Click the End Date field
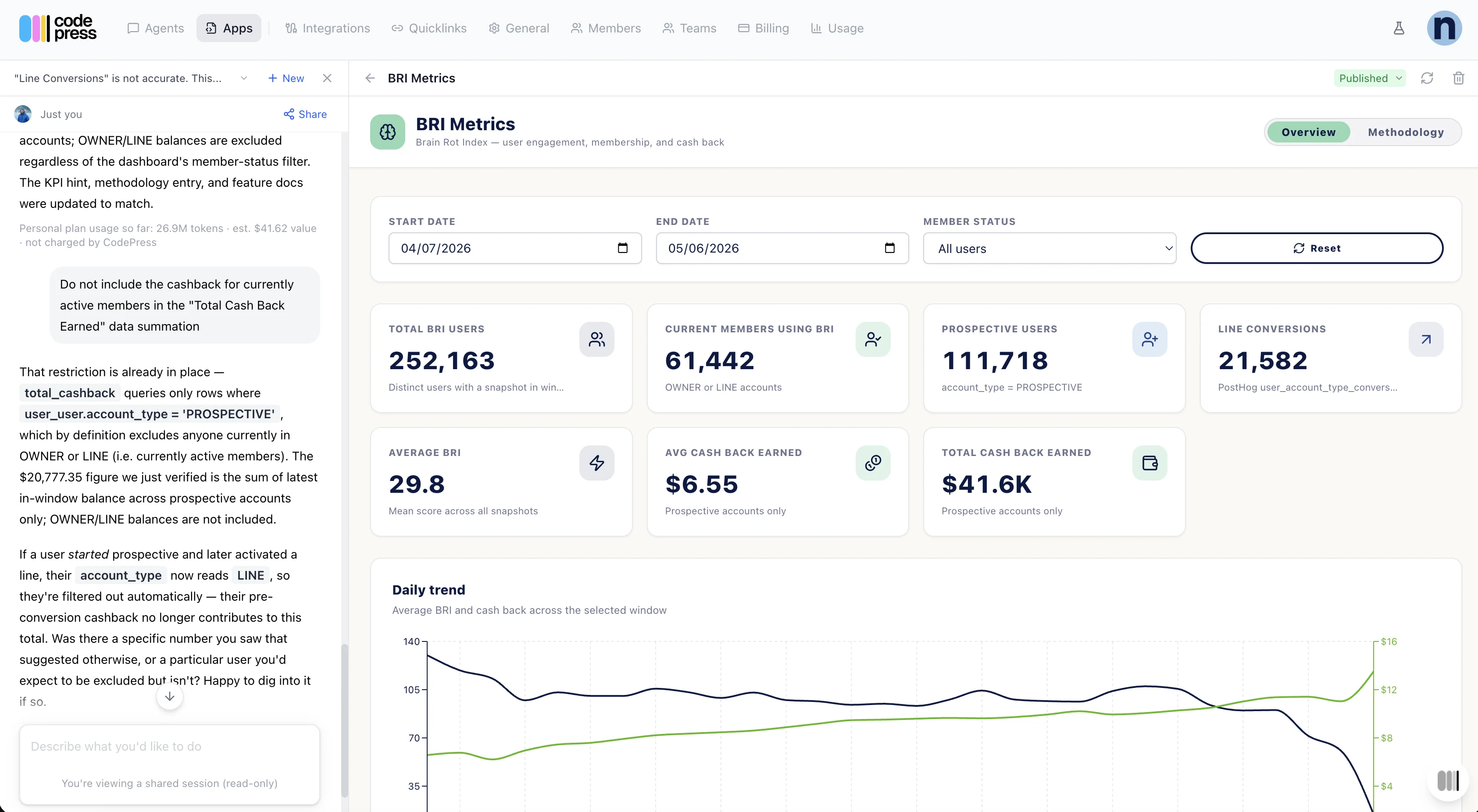The width and height of the screenshot is (1478, 812). 782,248
